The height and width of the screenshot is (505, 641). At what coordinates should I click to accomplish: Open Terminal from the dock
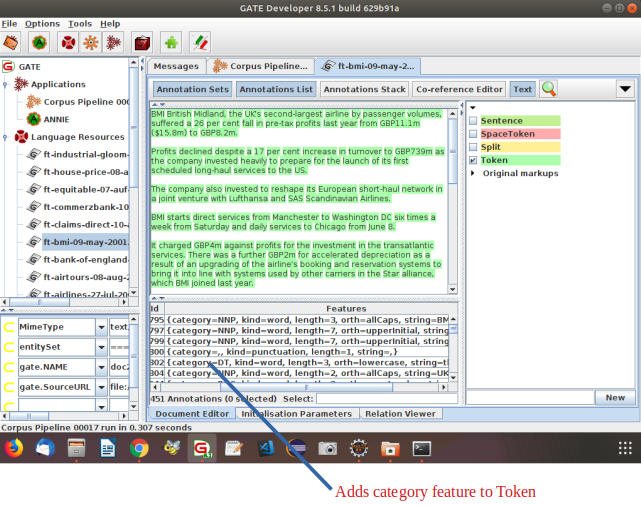coord(421,448)
